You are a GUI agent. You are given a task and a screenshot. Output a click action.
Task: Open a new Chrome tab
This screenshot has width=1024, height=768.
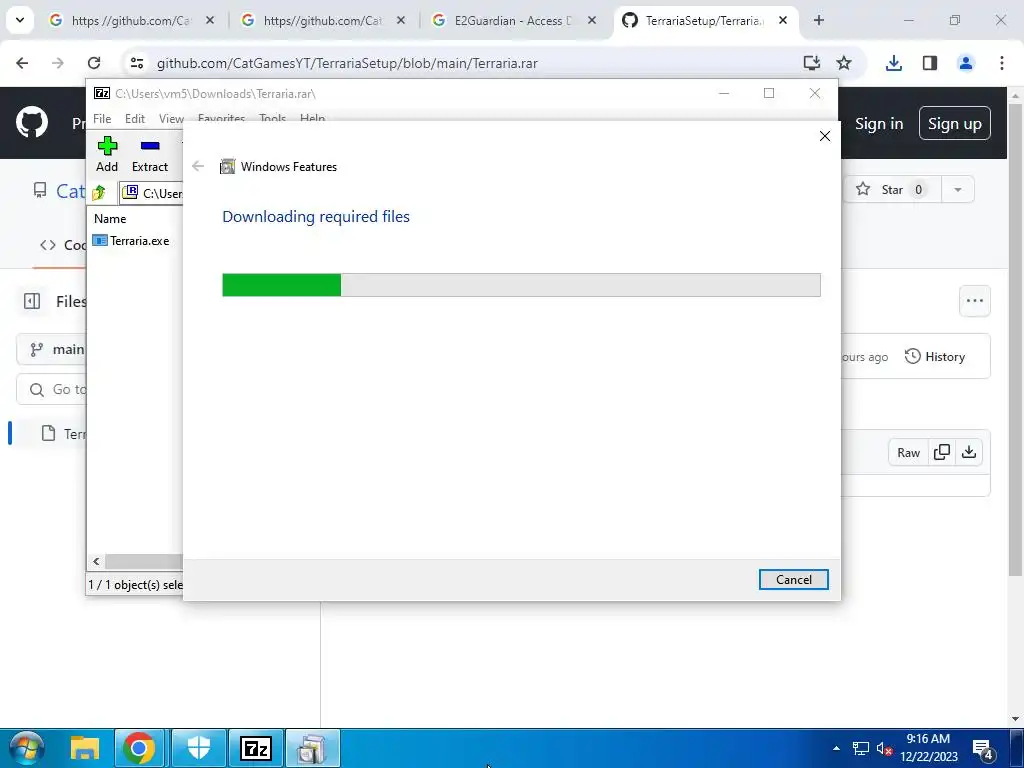click(x=819, y=20)
